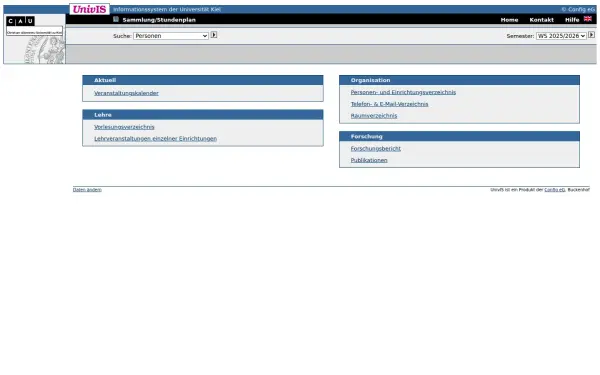Open Telefon- & E-Mail-Verzeichnis link
Image resolution: width=600 pixels, height=375 pixels.
[x=390, y=104]
